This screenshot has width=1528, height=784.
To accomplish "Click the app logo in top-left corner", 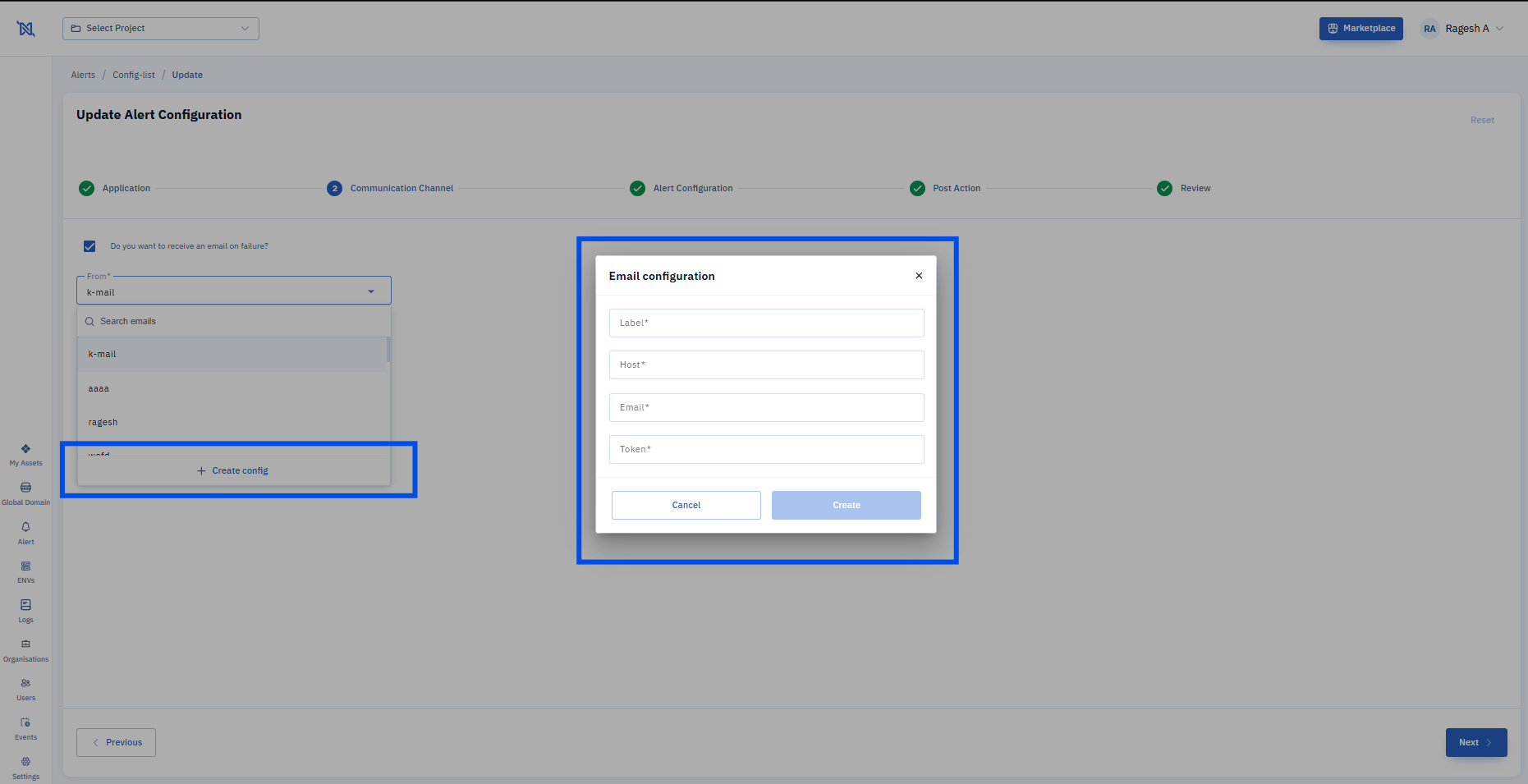I will tap(26, 29).
